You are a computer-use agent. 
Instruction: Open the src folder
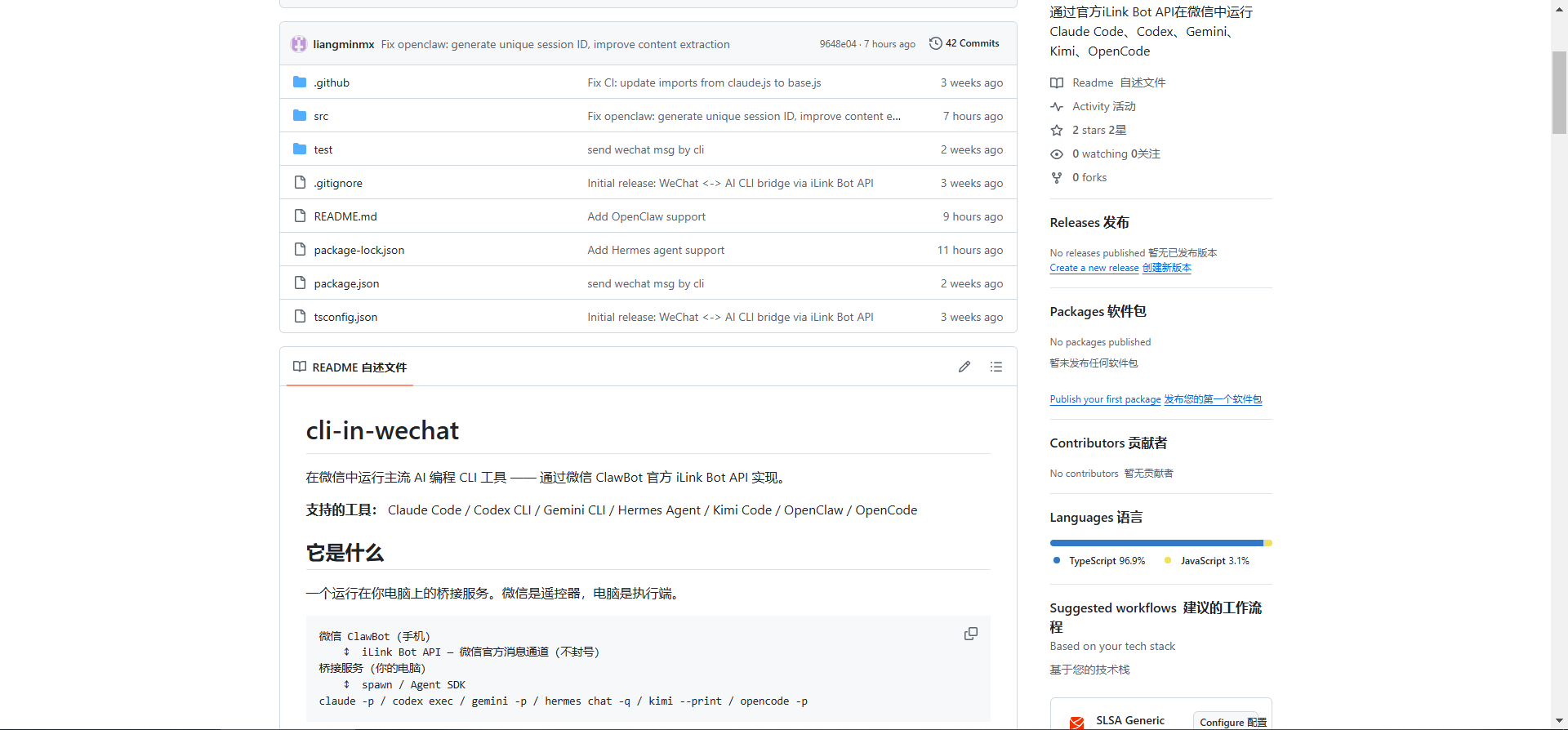pos(321,117)
